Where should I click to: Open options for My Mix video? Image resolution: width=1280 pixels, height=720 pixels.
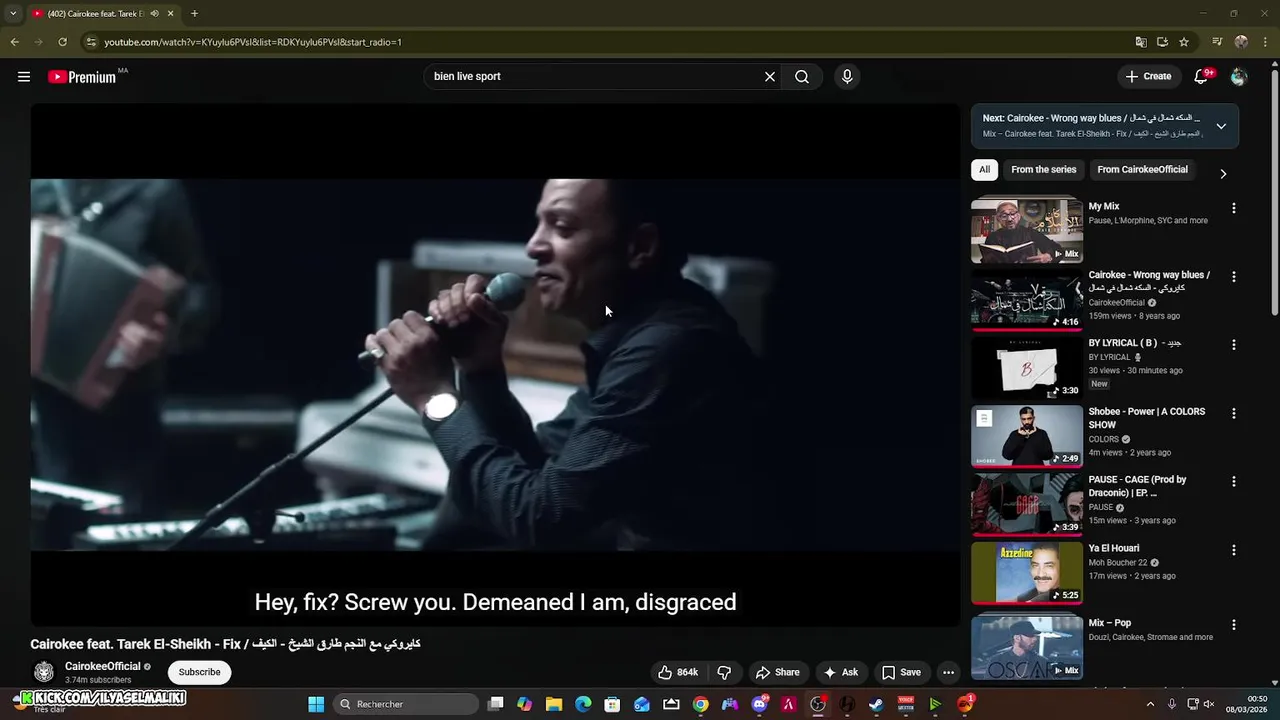click(x=1233, y=208)
